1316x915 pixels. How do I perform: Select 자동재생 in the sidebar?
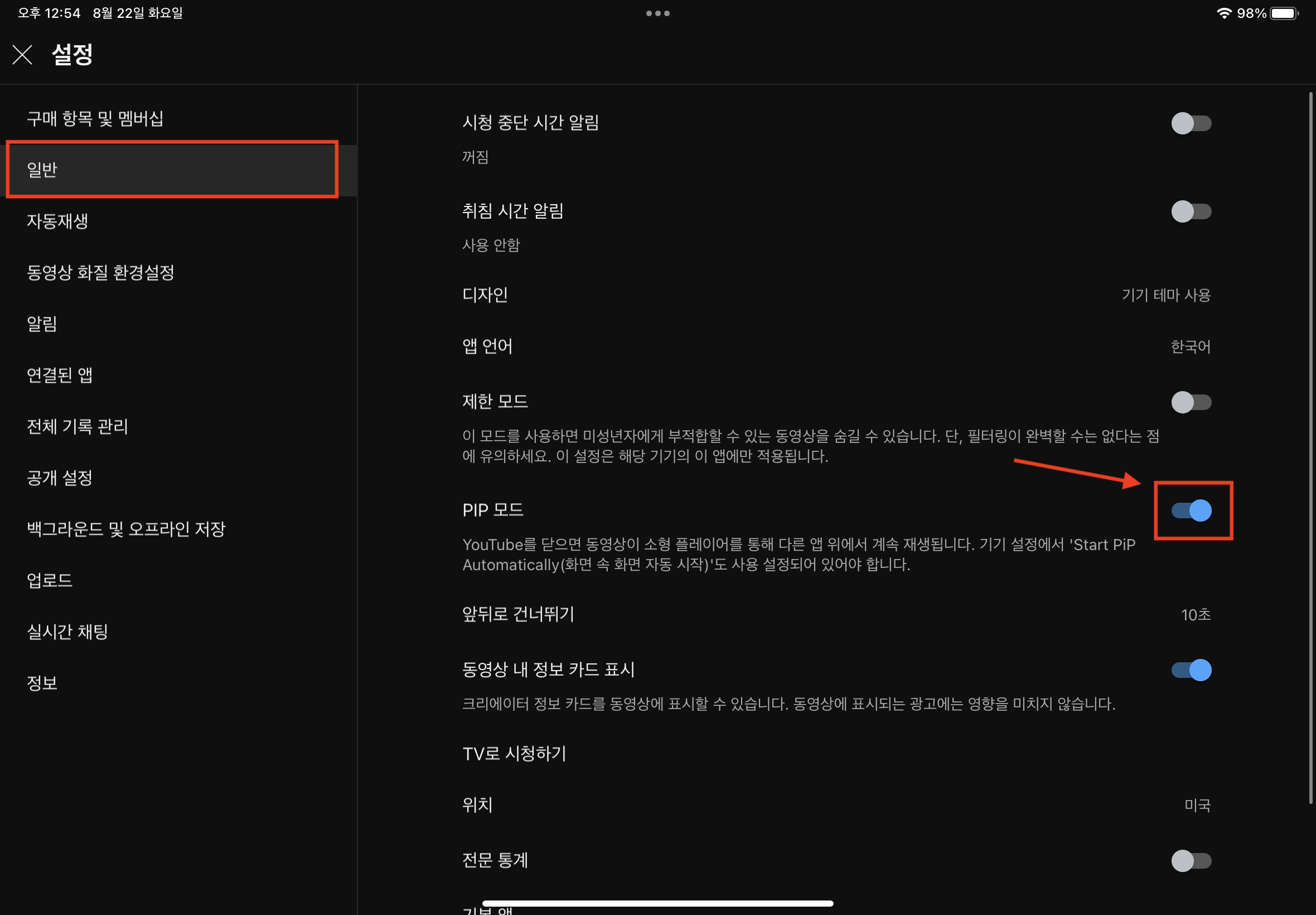57,221
